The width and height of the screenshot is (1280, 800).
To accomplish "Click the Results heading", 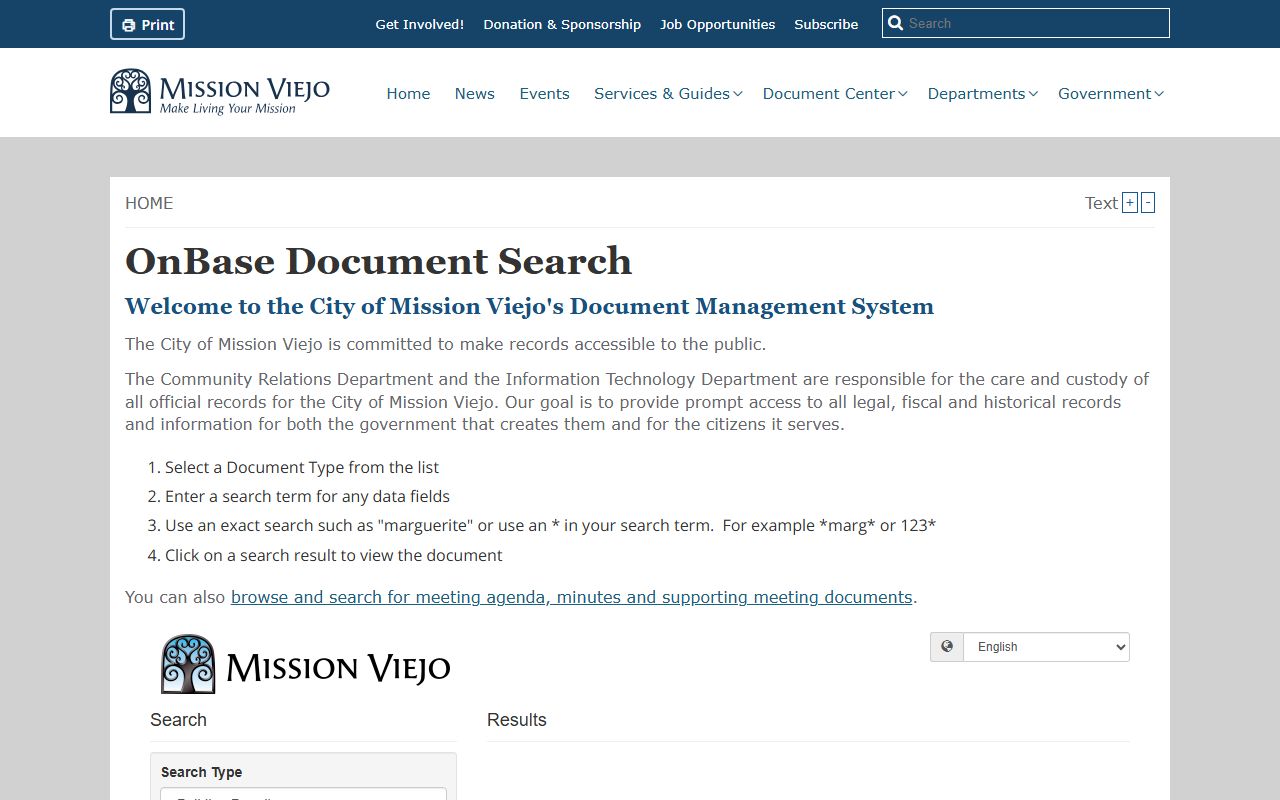I will point(517,720).
